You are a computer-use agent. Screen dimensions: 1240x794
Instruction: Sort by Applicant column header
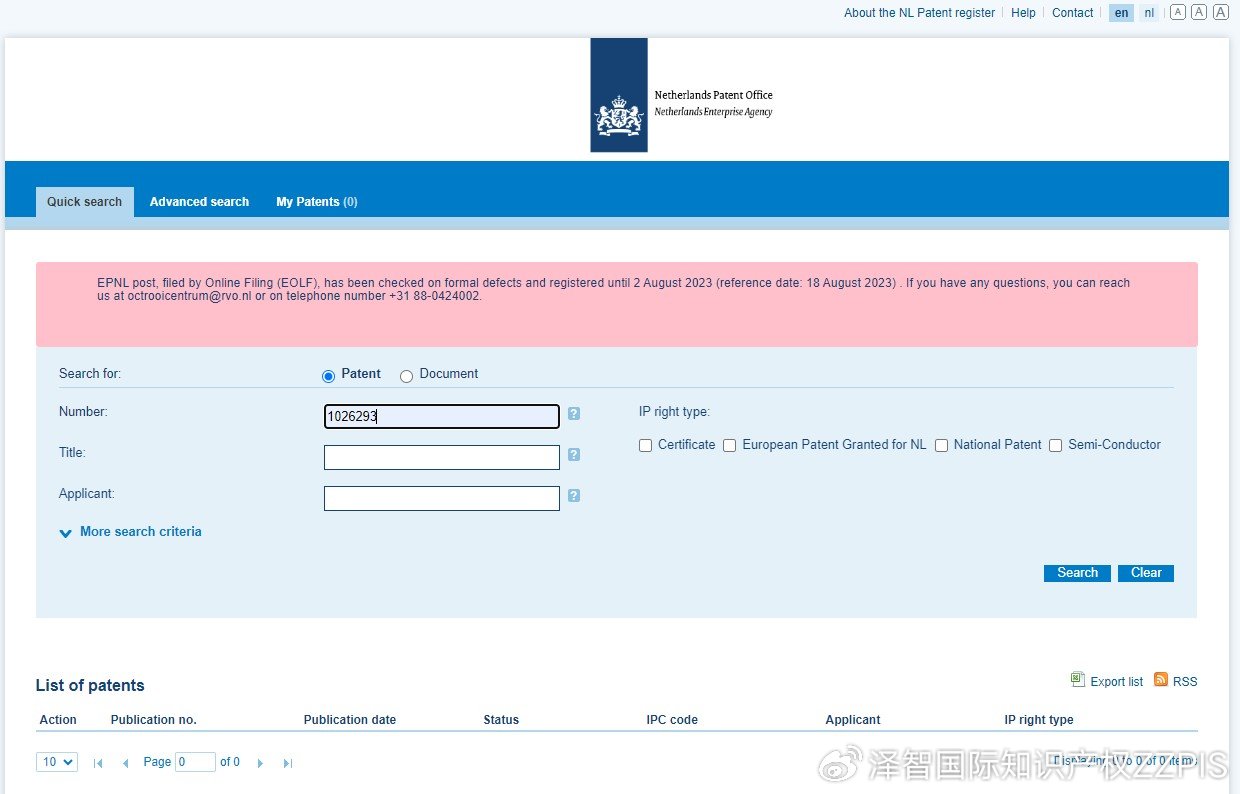click(853, 720)
